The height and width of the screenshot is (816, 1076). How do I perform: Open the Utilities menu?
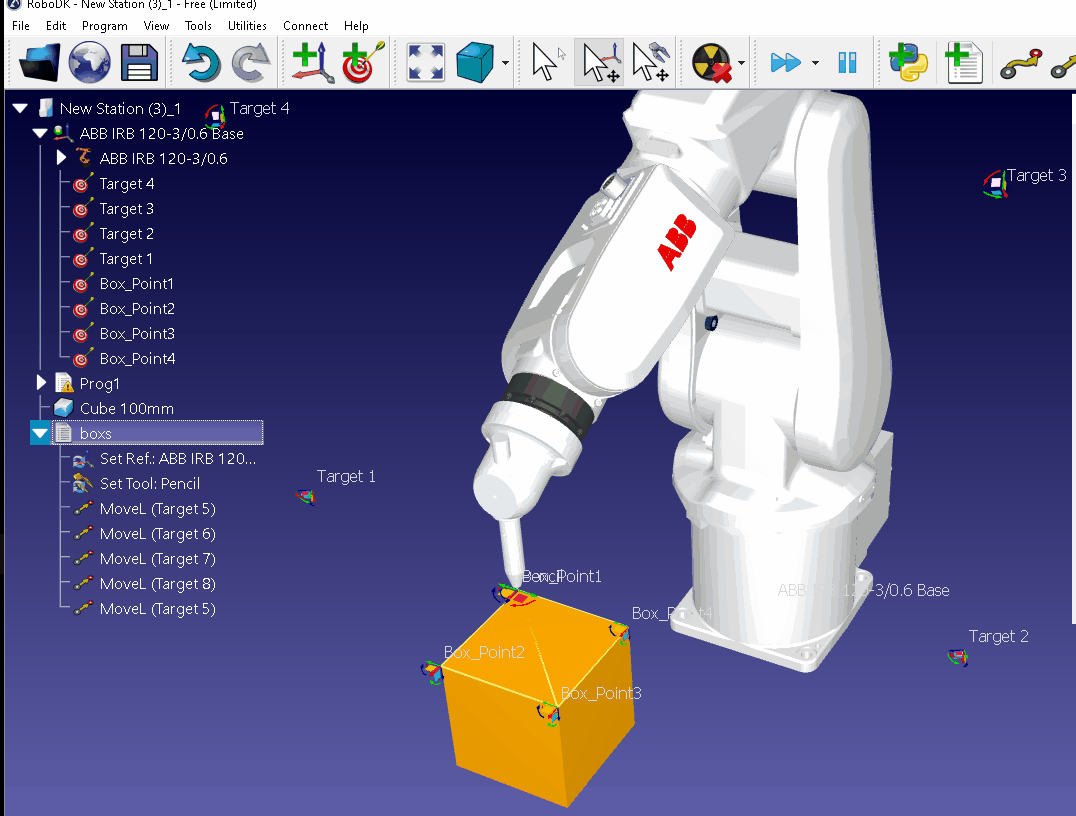247,25
